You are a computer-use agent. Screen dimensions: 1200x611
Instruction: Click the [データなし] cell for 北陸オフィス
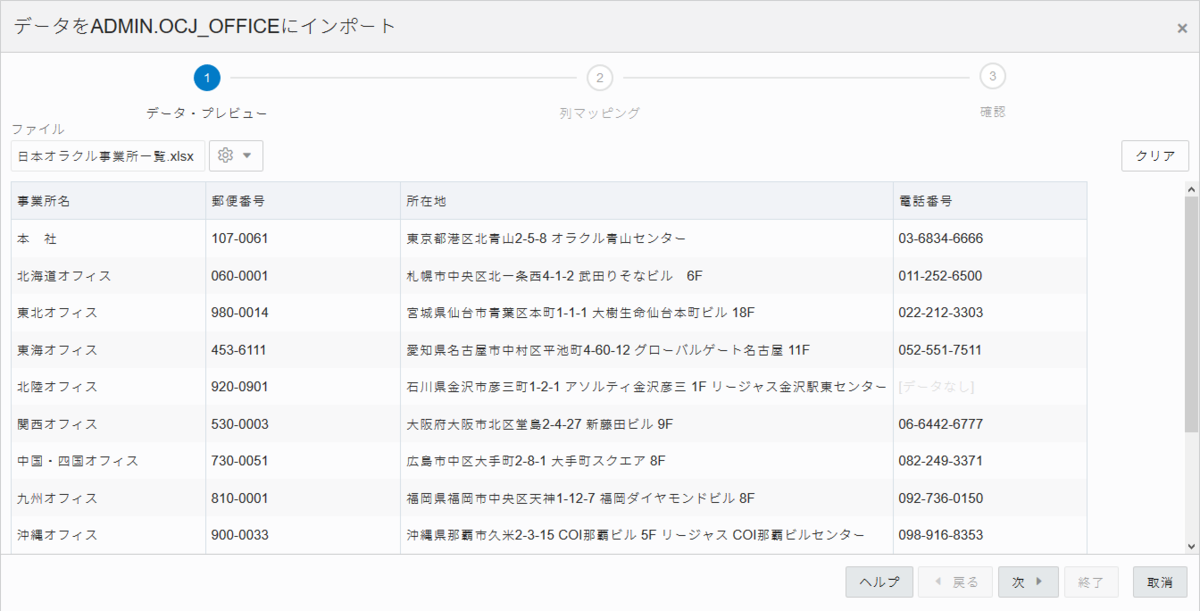pos(935,386)
